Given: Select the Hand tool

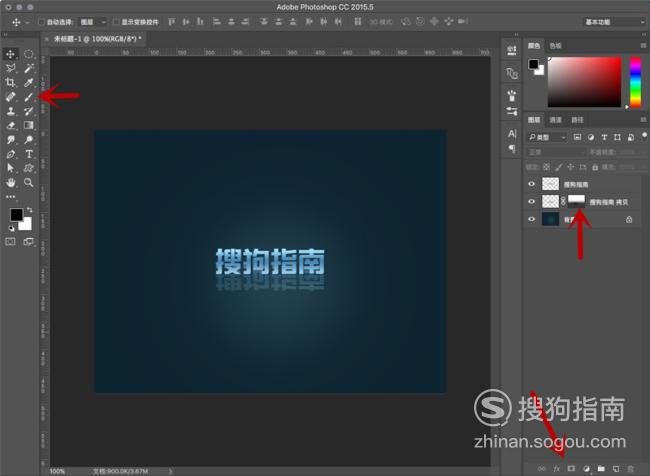Looking at the screenshot, I should pos(10,182).
